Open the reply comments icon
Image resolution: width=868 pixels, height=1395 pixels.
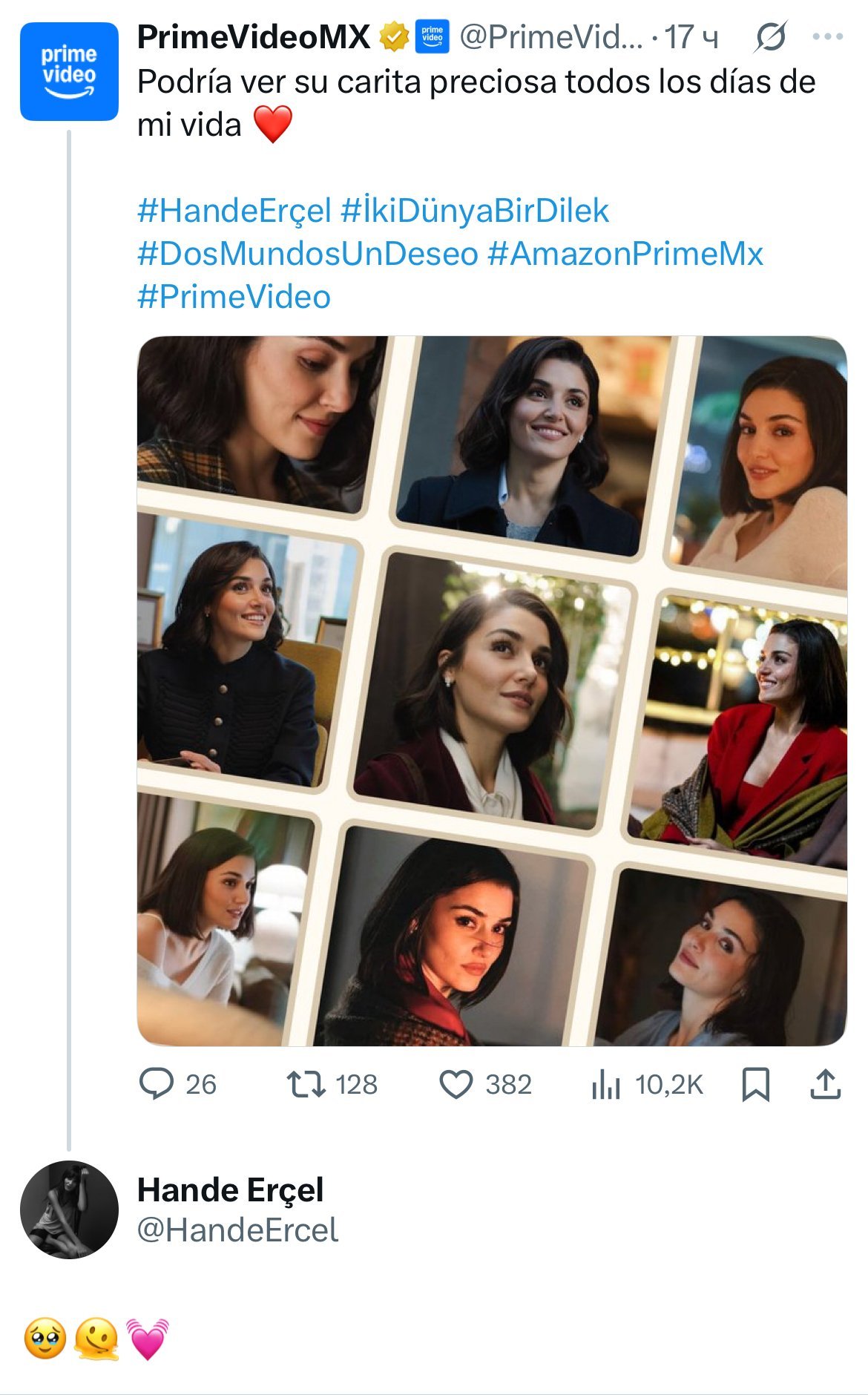[x=157, y=1084]
